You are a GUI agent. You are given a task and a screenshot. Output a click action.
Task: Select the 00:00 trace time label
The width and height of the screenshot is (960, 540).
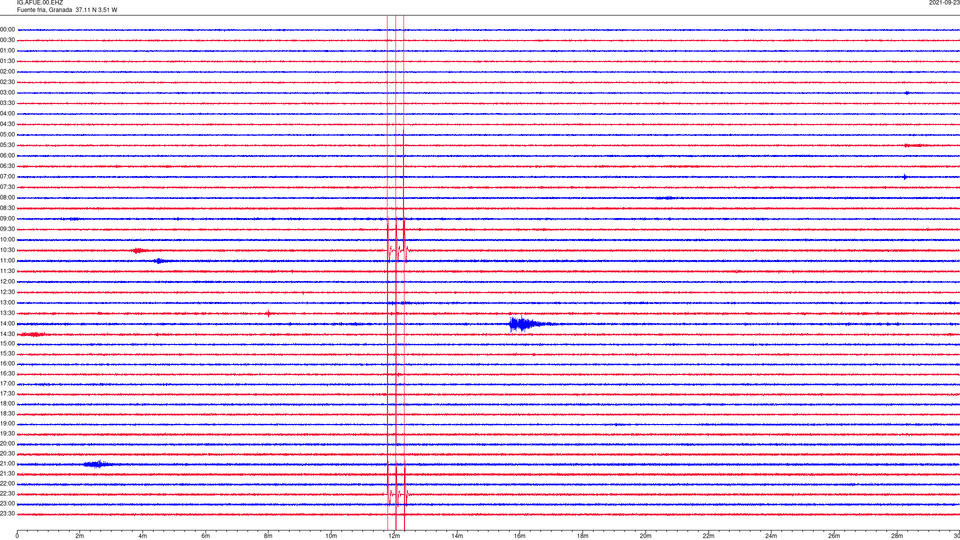pos(7,29)
